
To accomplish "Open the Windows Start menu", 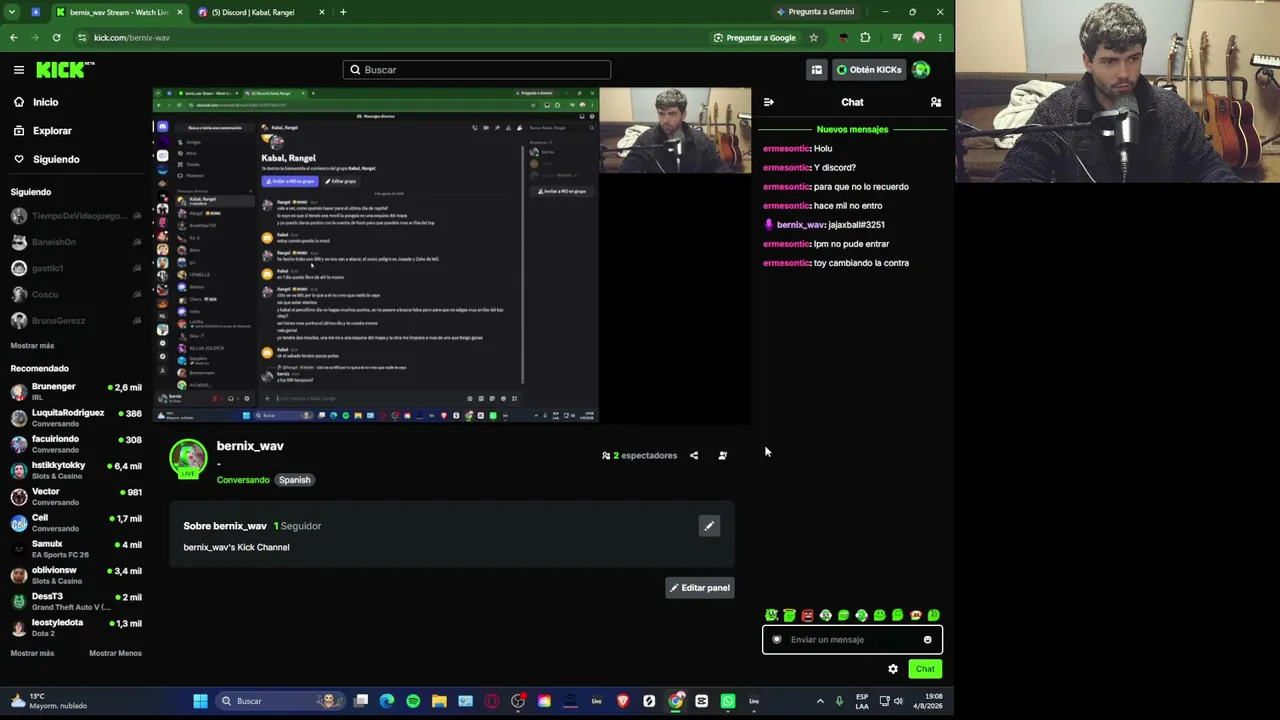I will tap(200, 701).
